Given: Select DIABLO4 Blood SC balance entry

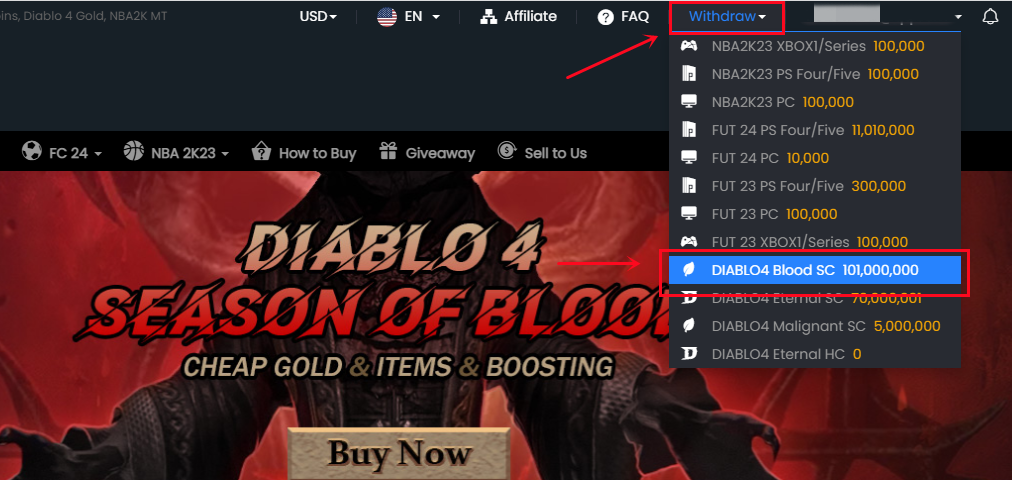Looking at the screenshot, I should click(x=815, y=270).
